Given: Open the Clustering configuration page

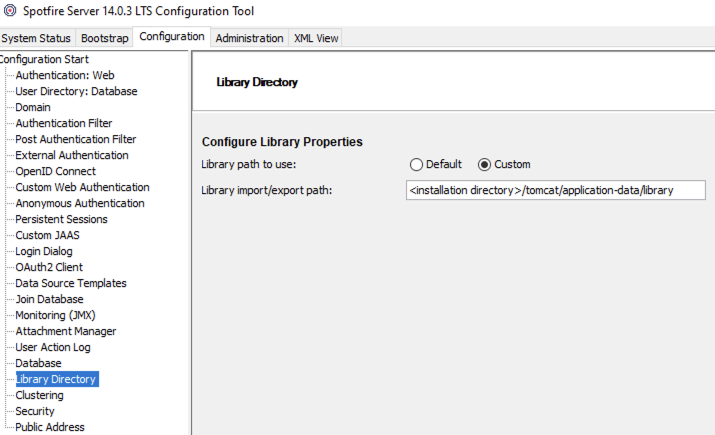Looking at the screenshot, I should pyautogui.click(x=39, y=395).
